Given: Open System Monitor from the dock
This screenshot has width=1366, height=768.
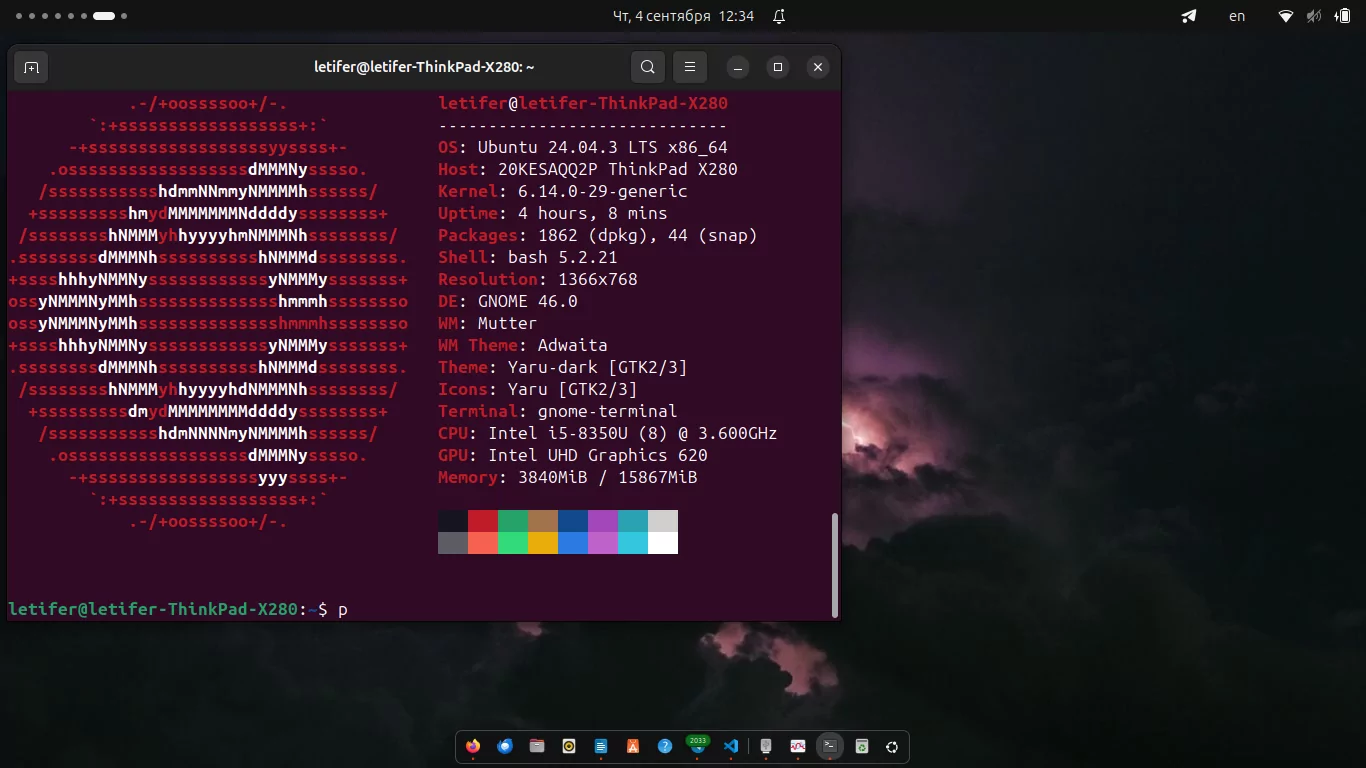Looking at the screenshot, I should coord(798,746).
